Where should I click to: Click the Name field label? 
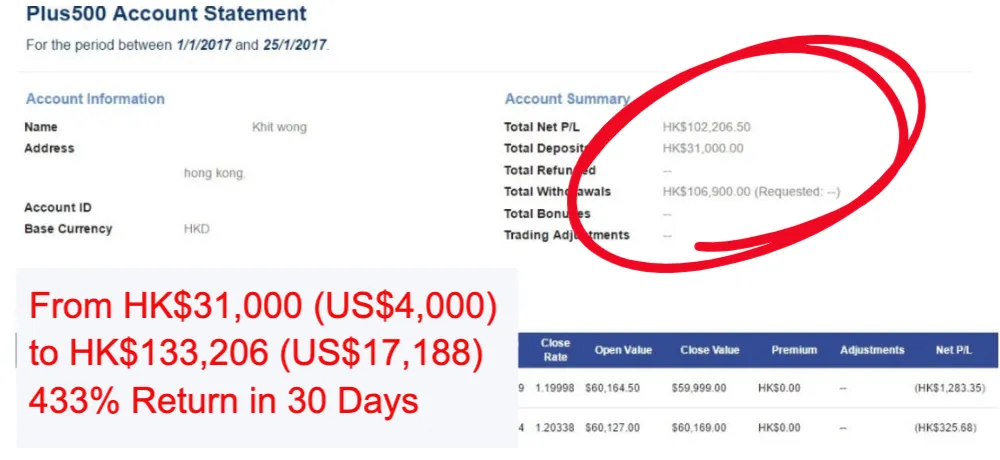[41, 127]
